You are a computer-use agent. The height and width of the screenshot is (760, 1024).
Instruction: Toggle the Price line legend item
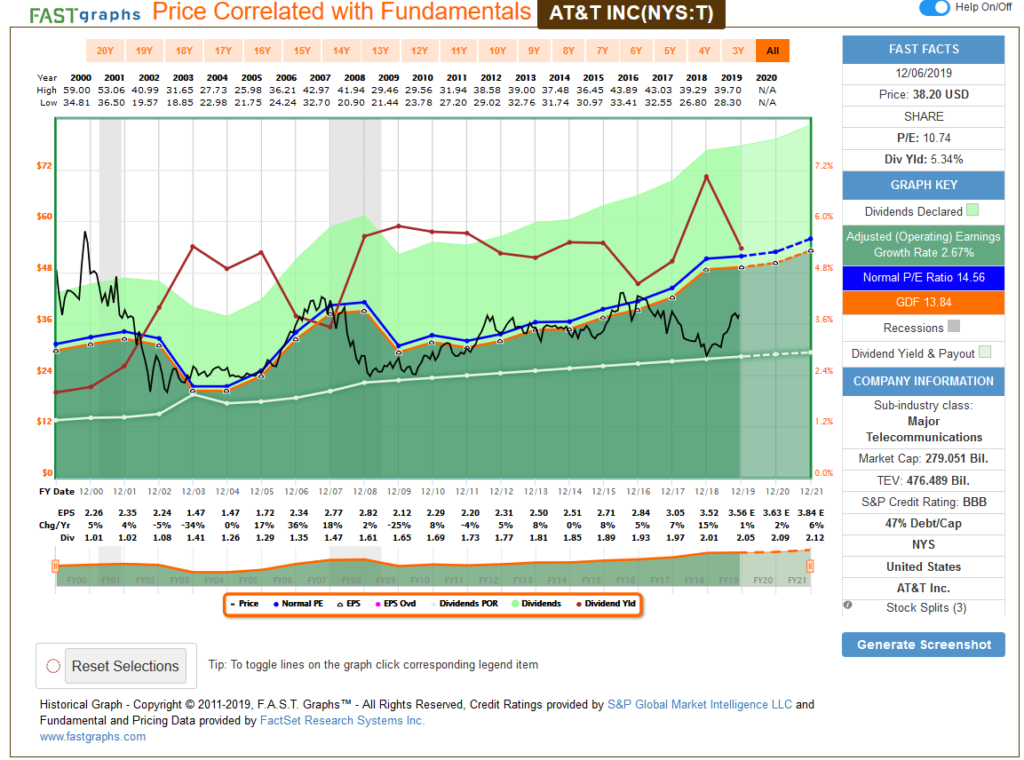[245, 604]
